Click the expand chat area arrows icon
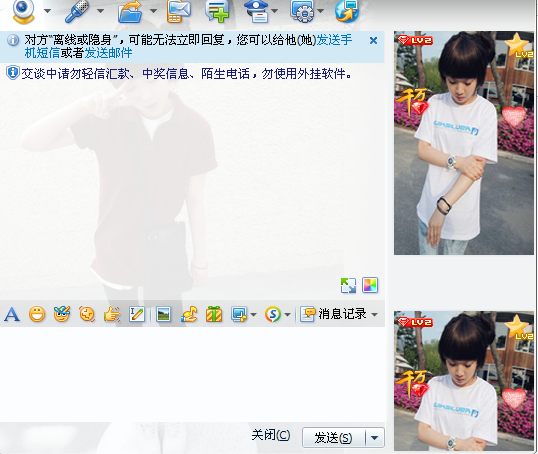 click(348, 285)
